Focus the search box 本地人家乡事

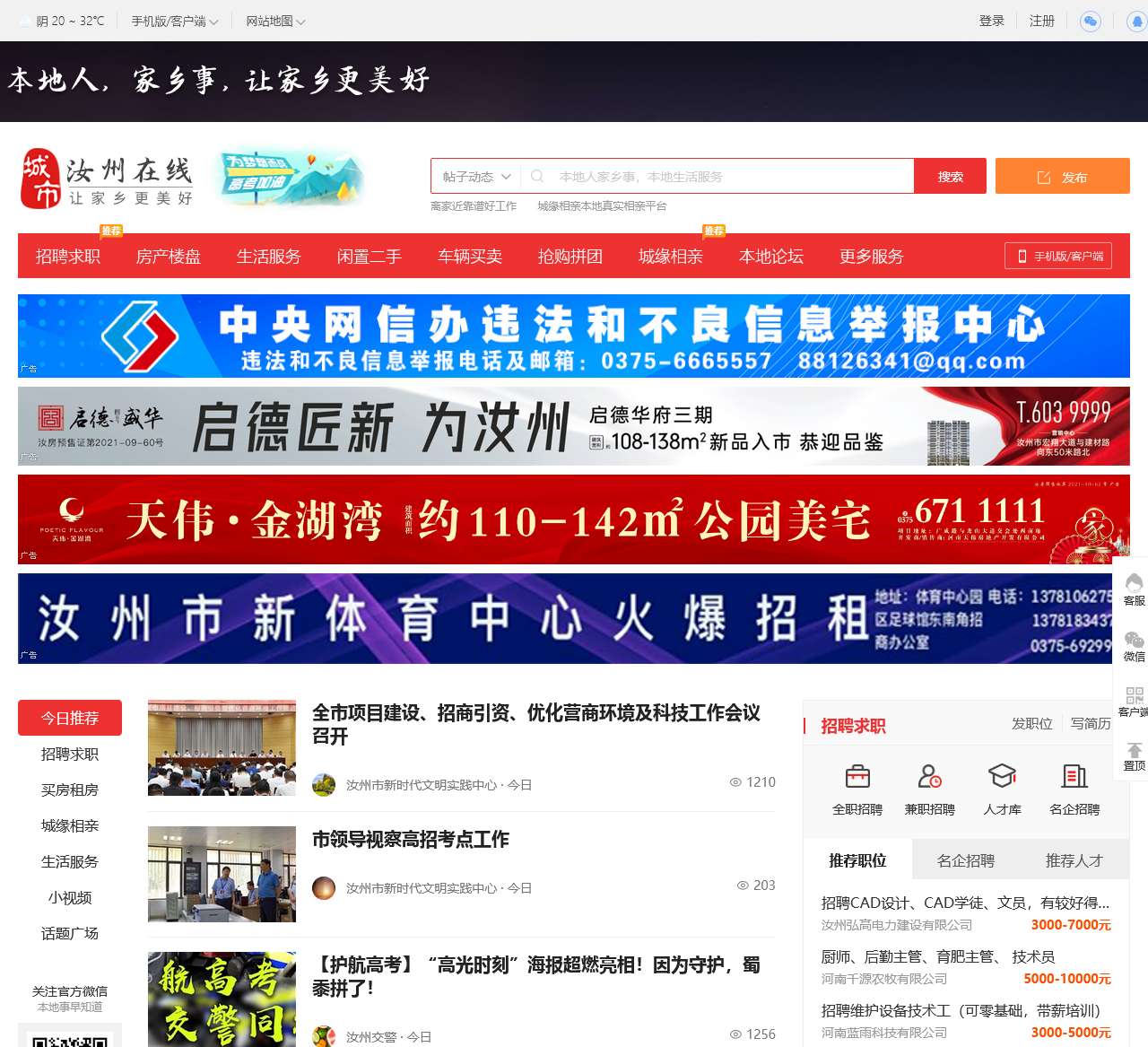point(717,177)
